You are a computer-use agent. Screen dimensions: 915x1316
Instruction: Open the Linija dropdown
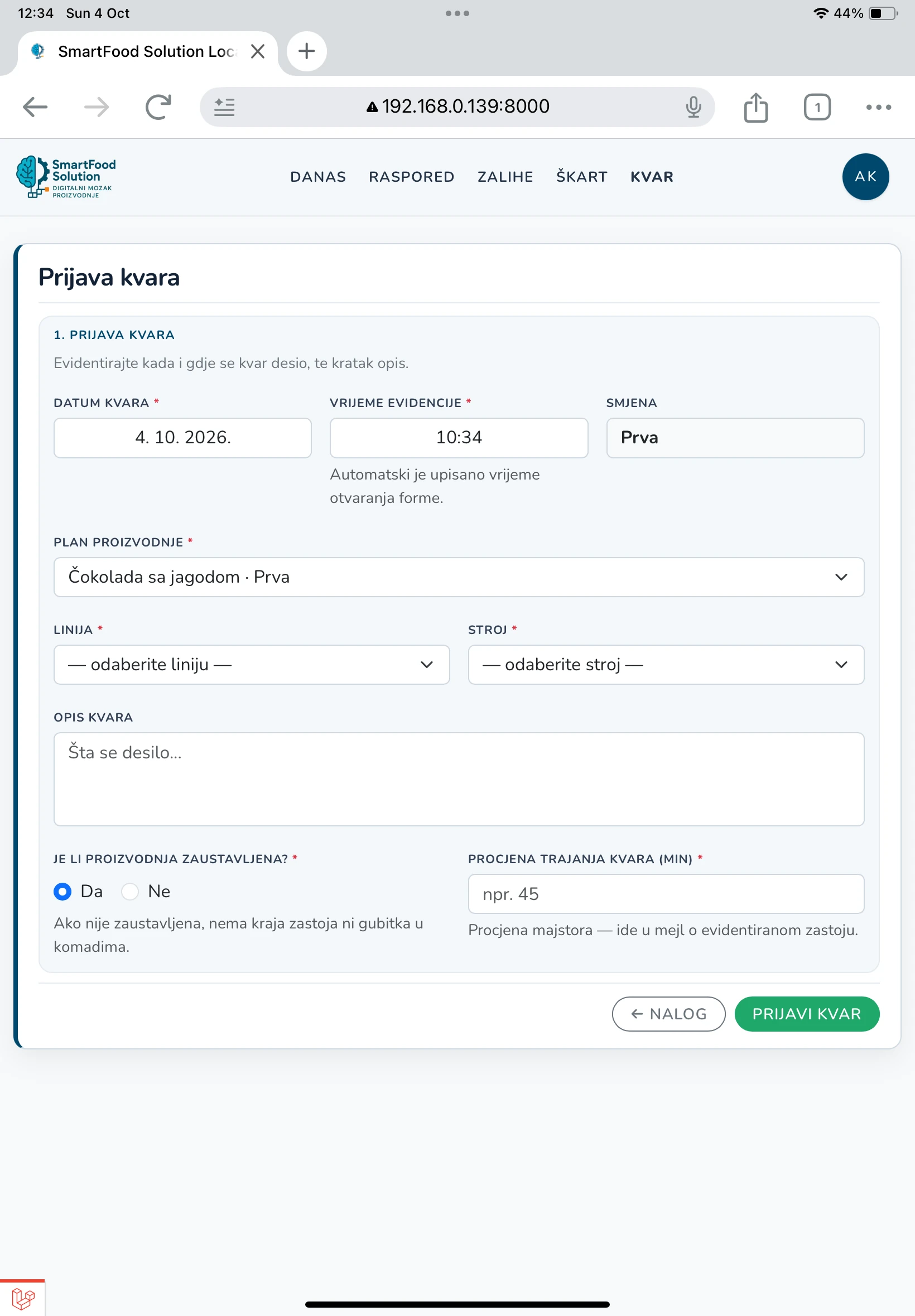[252, 665]
